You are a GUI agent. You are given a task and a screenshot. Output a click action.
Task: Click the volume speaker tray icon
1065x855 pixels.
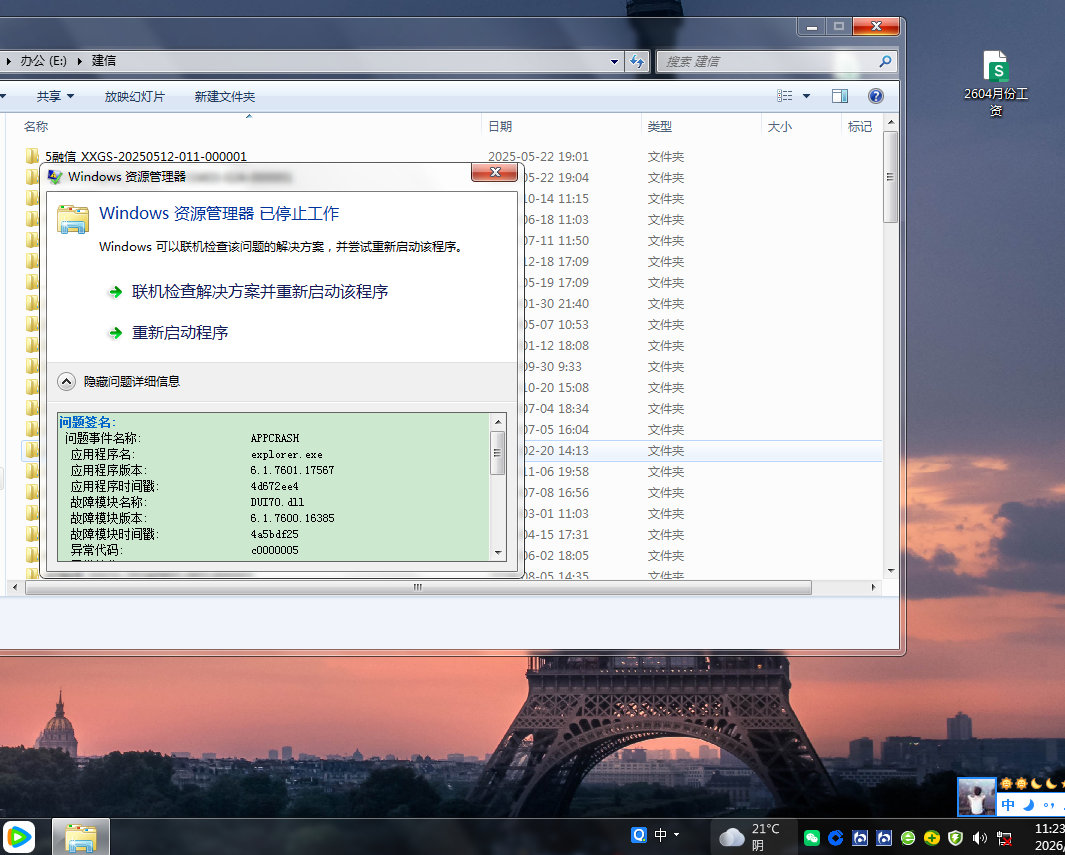click(x=979, y=838)
